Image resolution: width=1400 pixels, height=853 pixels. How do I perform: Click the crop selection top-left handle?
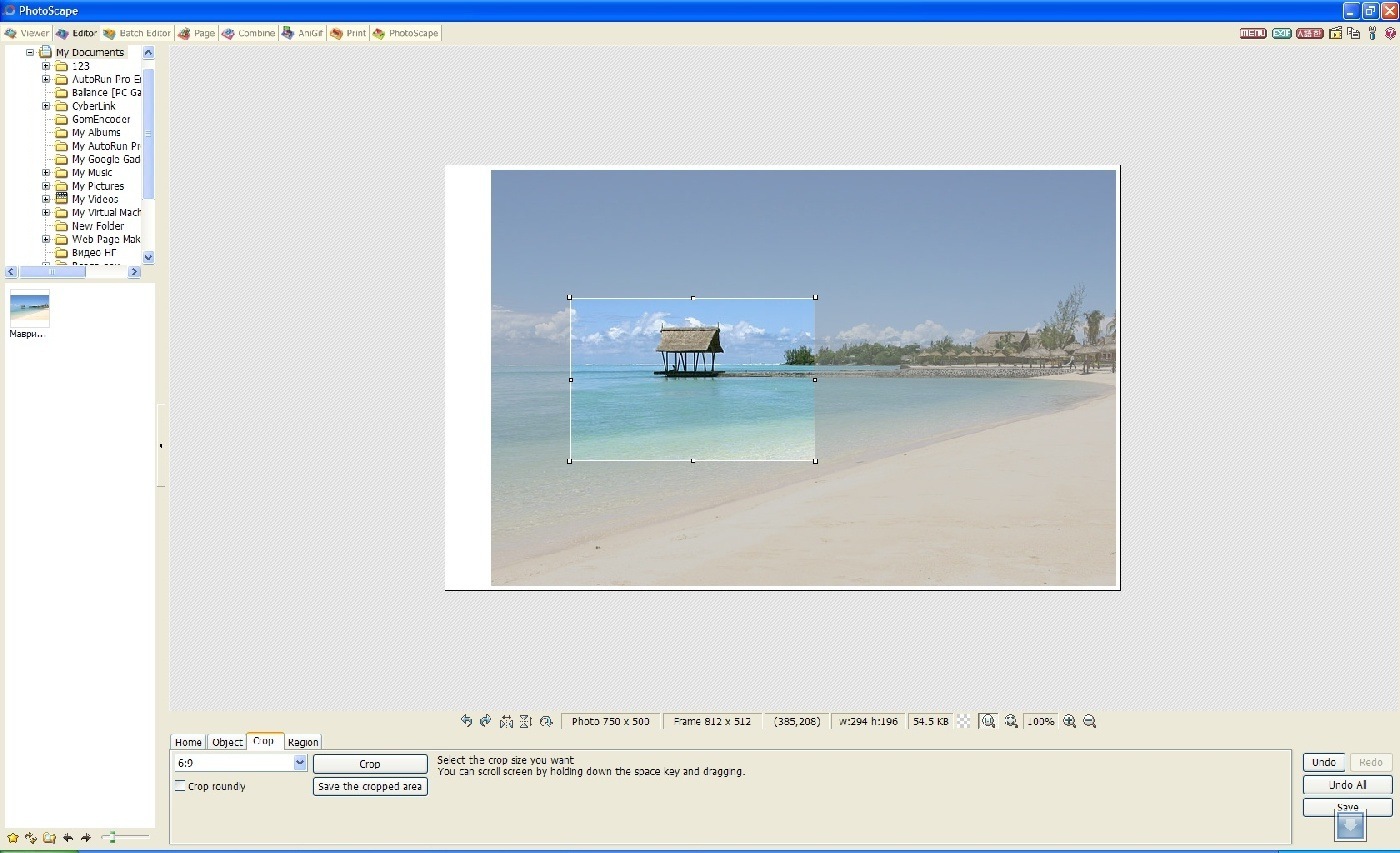(x=570, y=297)
